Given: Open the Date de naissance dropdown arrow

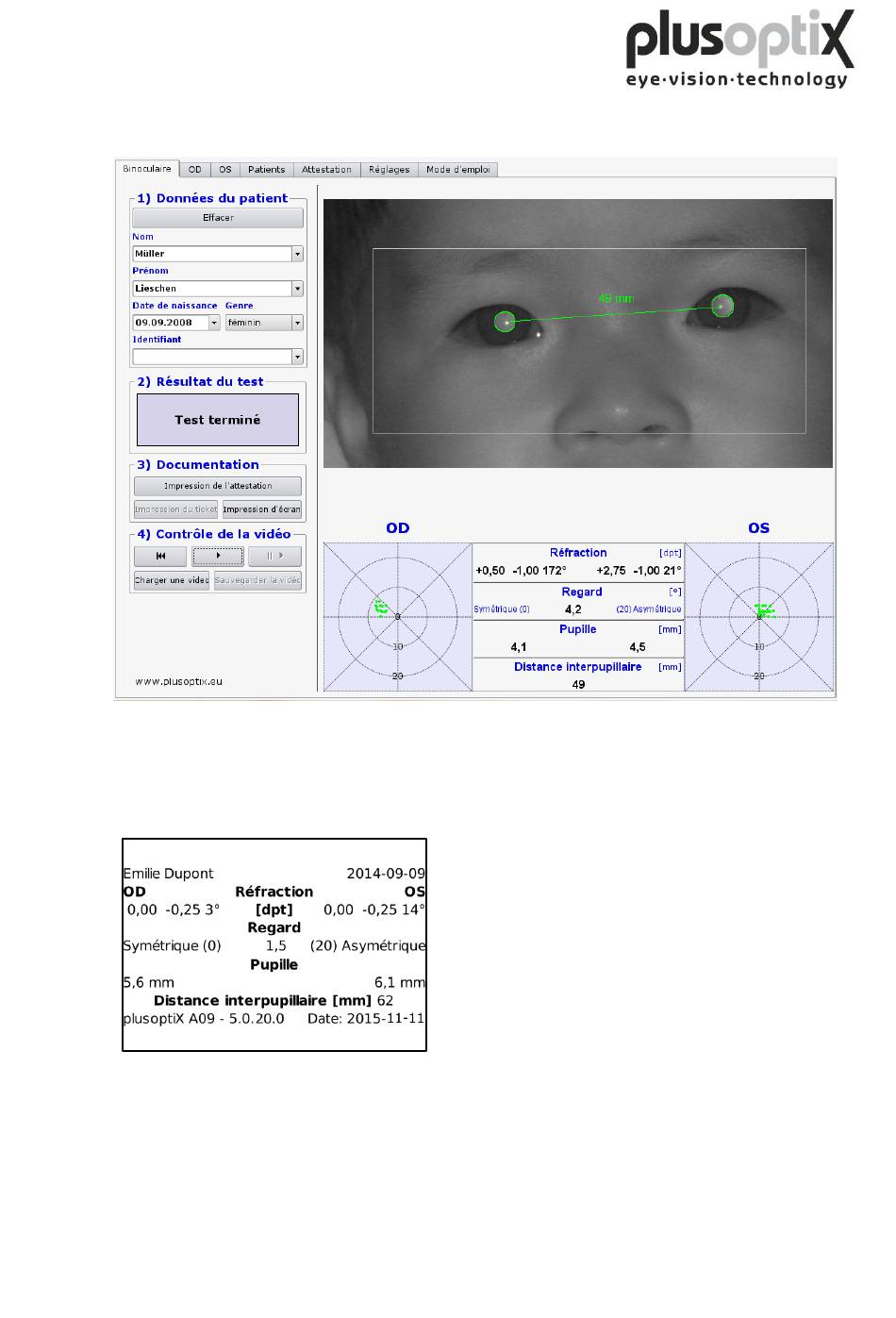Looking at the screenshot, I should tap(214, 323).
